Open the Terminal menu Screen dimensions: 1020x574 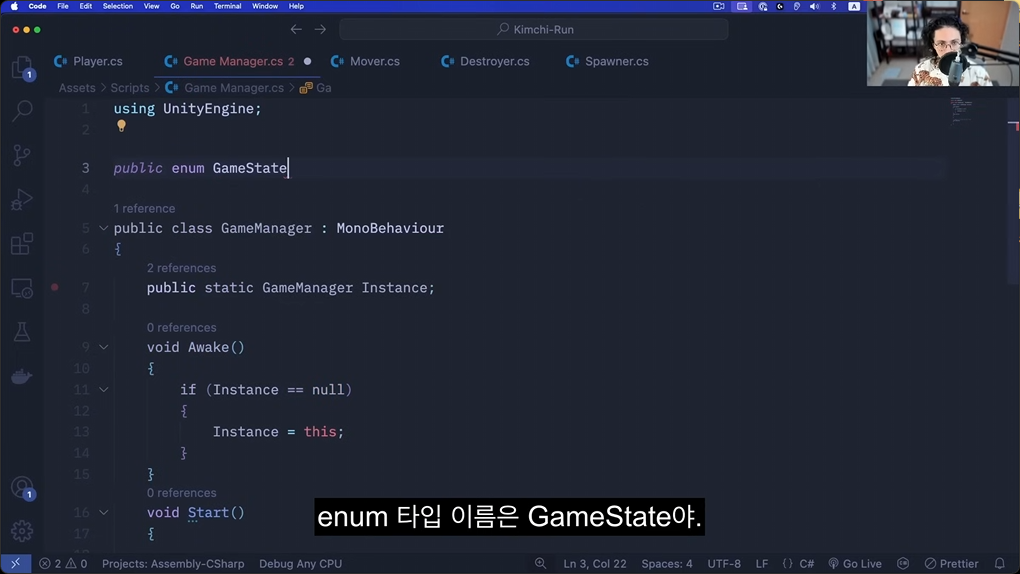tap(228, 6)
